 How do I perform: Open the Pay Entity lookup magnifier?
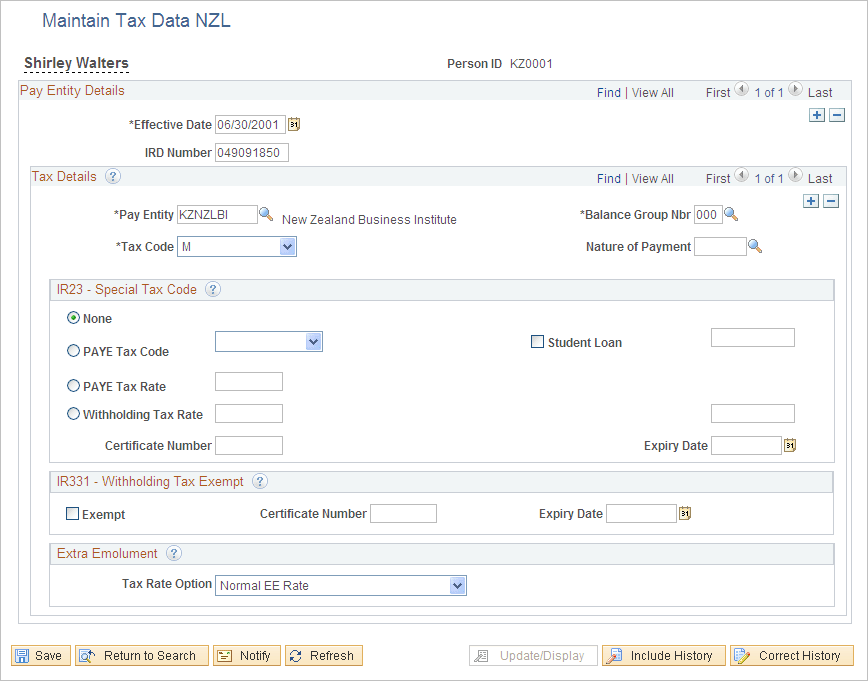click(x=265, y=214)
